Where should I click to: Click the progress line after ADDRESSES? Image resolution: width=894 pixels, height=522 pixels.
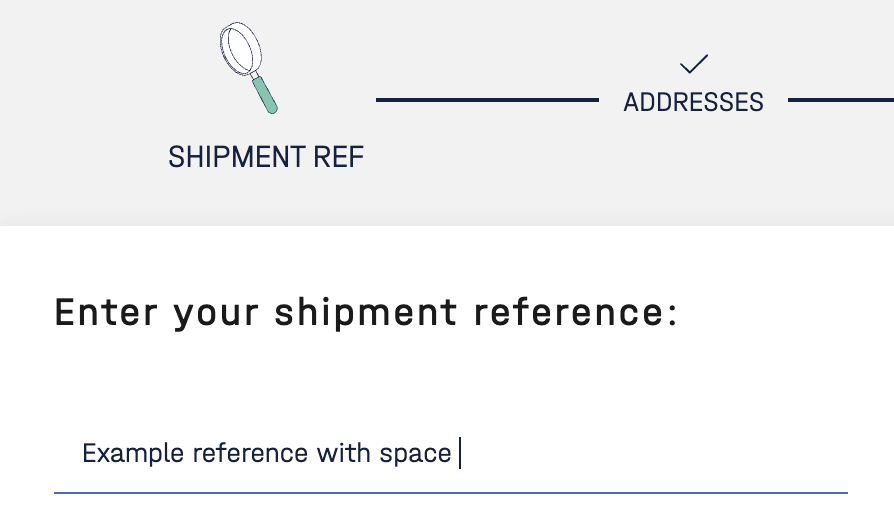point(840,100)
